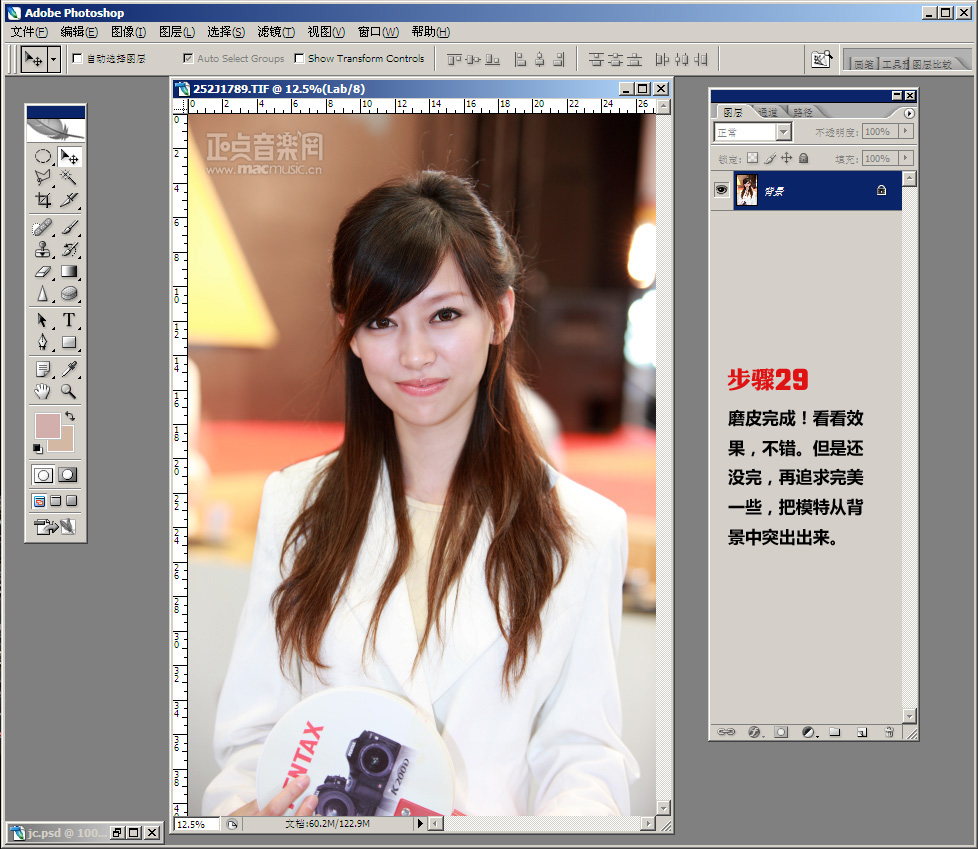Swap foreground and background colors
Viewport: 978px width, 849px height.
69,415
